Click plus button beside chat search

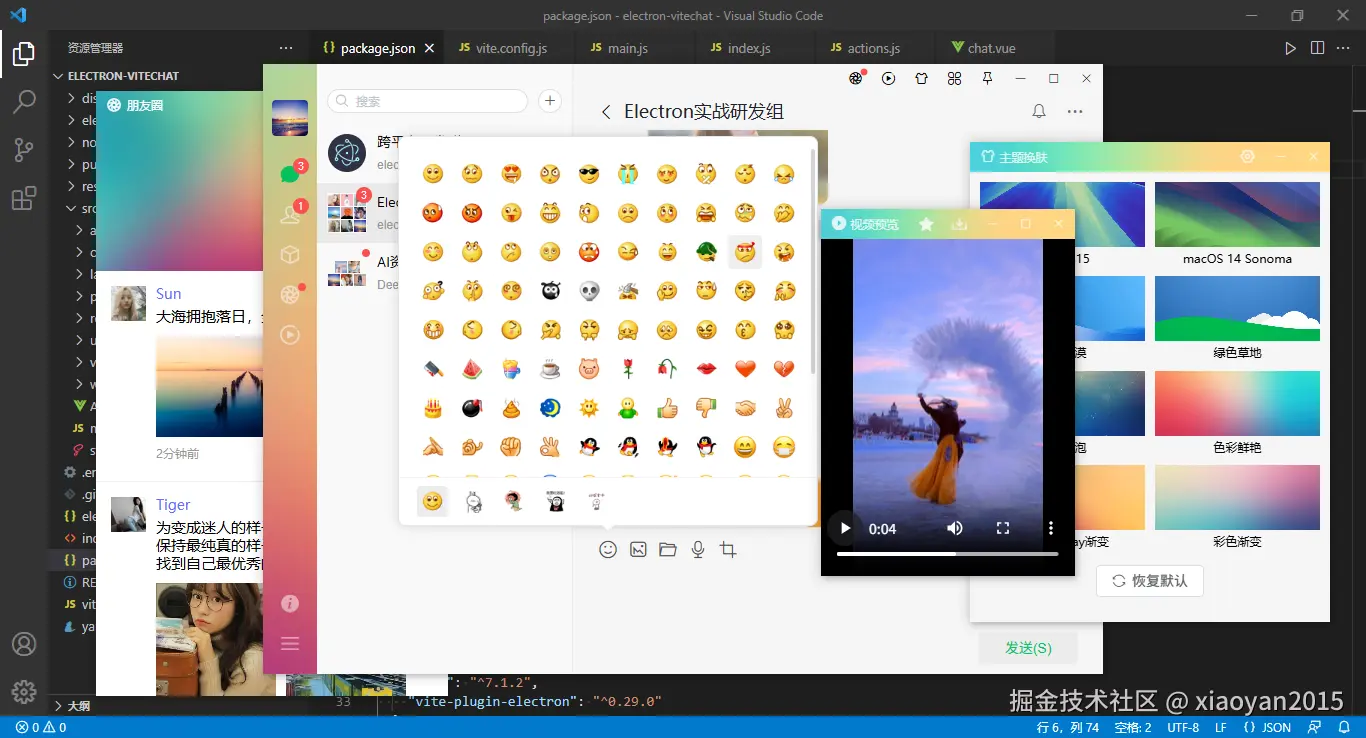tap(550, 101)
